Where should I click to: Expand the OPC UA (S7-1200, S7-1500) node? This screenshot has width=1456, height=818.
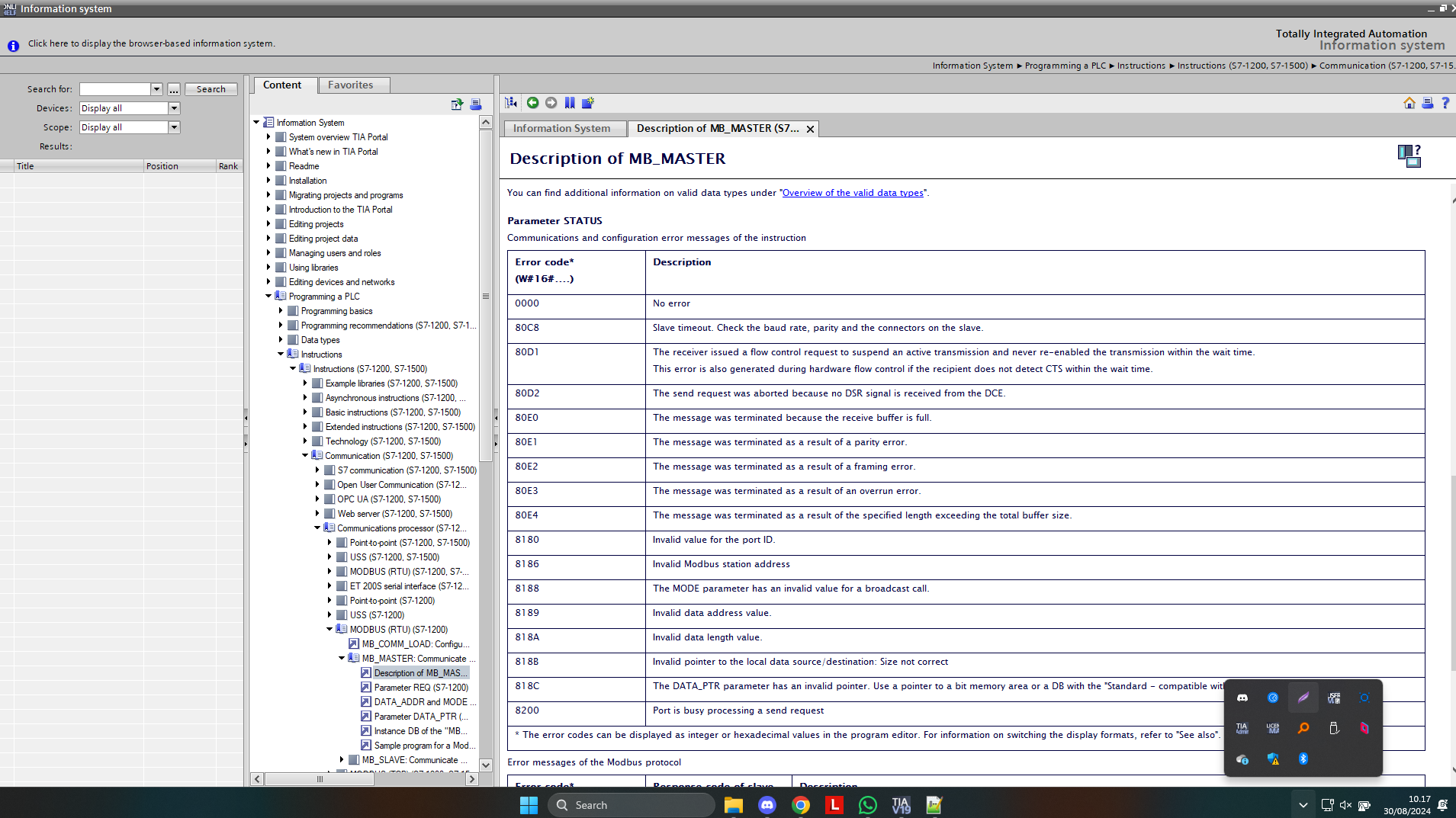click(x=317, y=499)
